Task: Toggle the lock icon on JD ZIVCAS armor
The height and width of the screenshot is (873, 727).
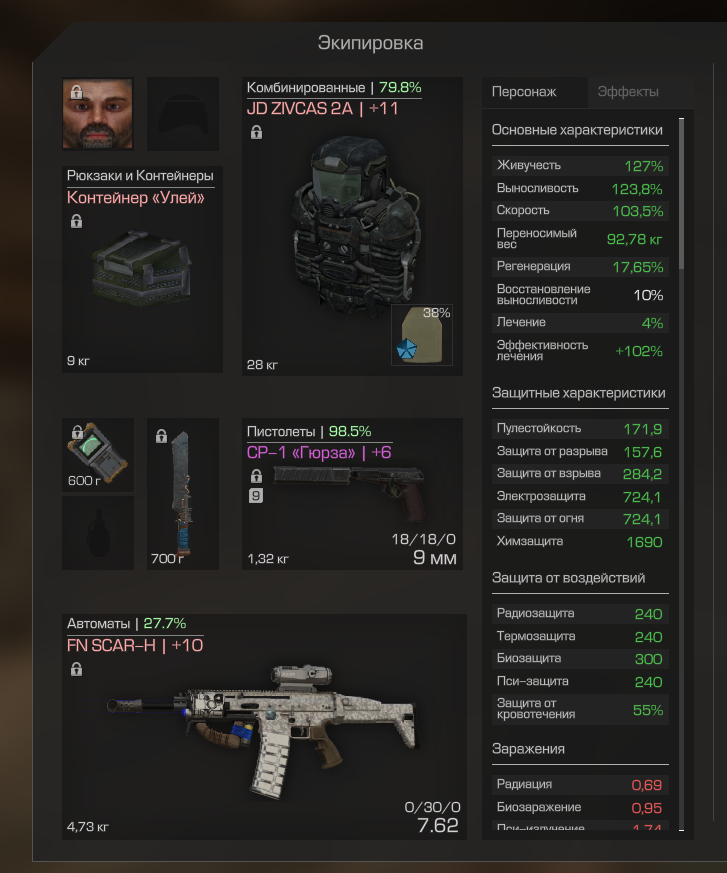Action: coord(256,132)
